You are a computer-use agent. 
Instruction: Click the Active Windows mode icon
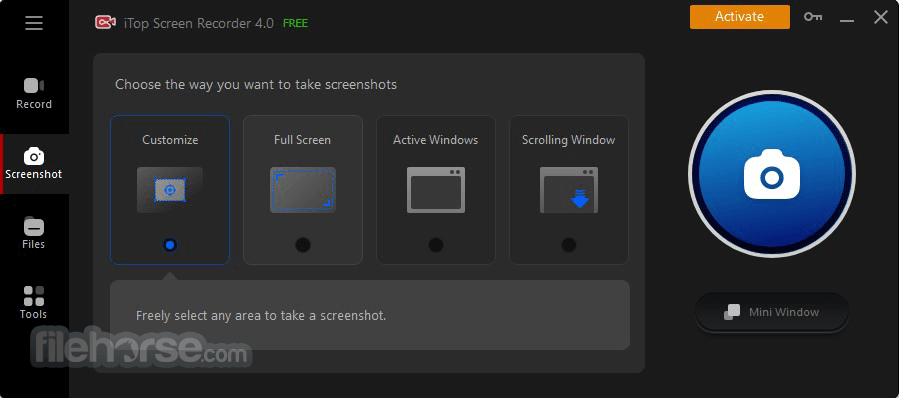tap(436, 190)
